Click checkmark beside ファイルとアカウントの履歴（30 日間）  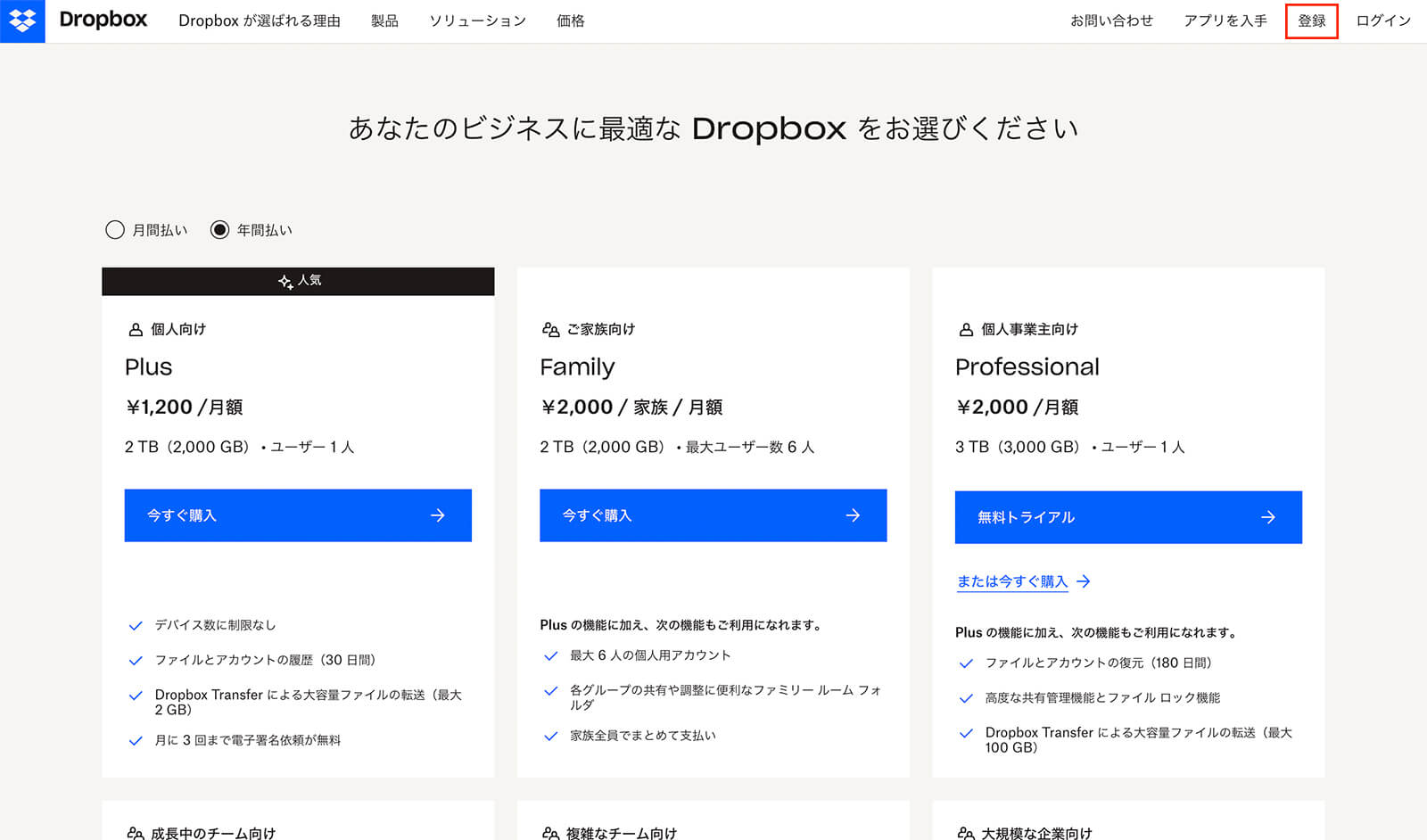point(136,661)
